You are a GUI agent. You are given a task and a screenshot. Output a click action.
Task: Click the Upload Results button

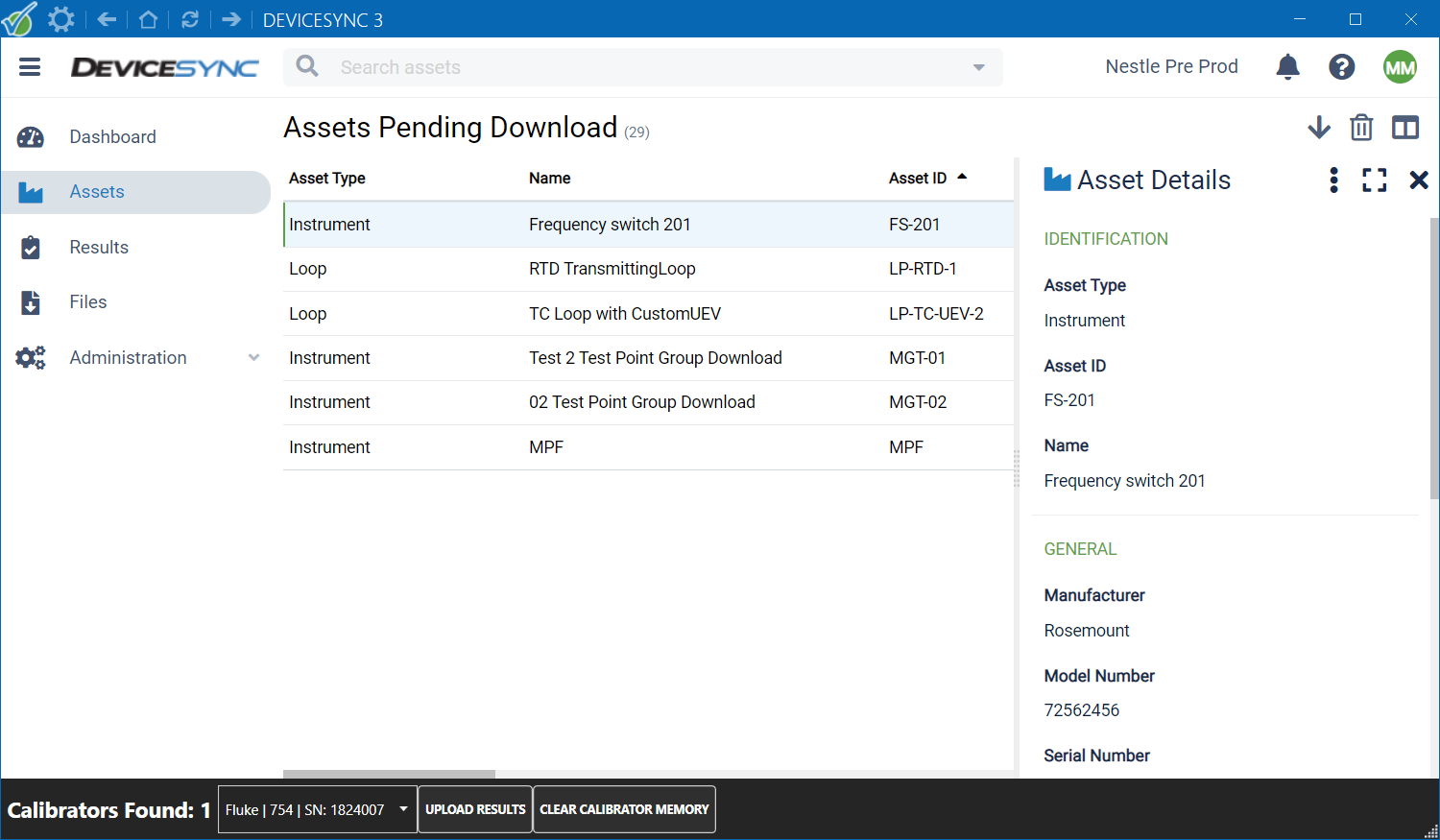[x=475, y=809]
